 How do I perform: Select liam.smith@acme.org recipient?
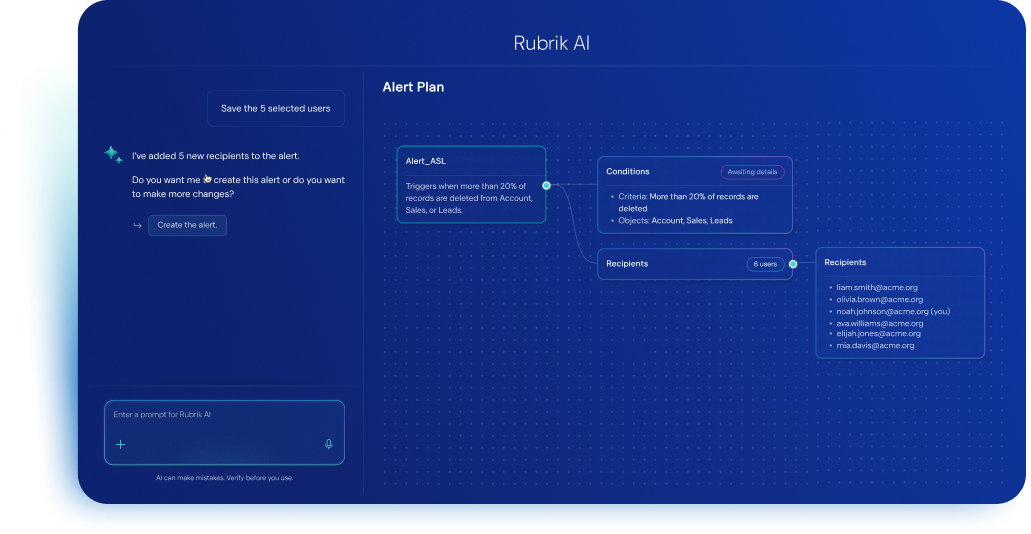coord(876,287)
